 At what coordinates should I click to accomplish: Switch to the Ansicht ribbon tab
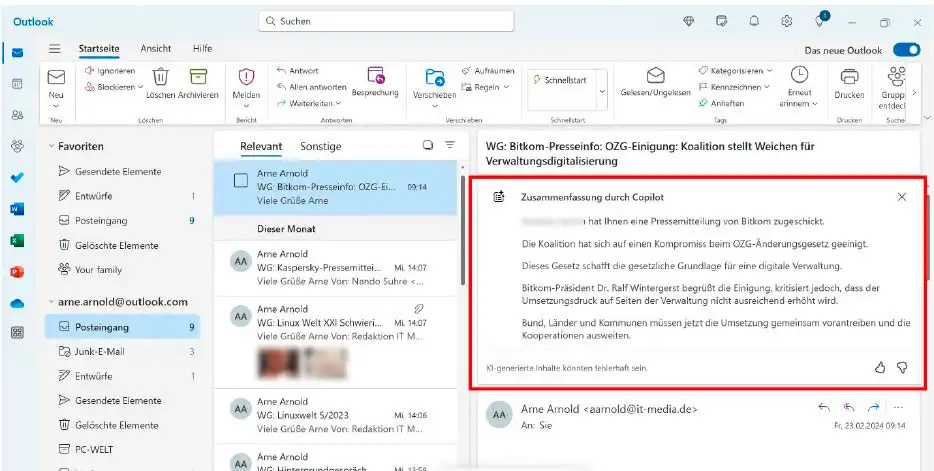point(155,48)
